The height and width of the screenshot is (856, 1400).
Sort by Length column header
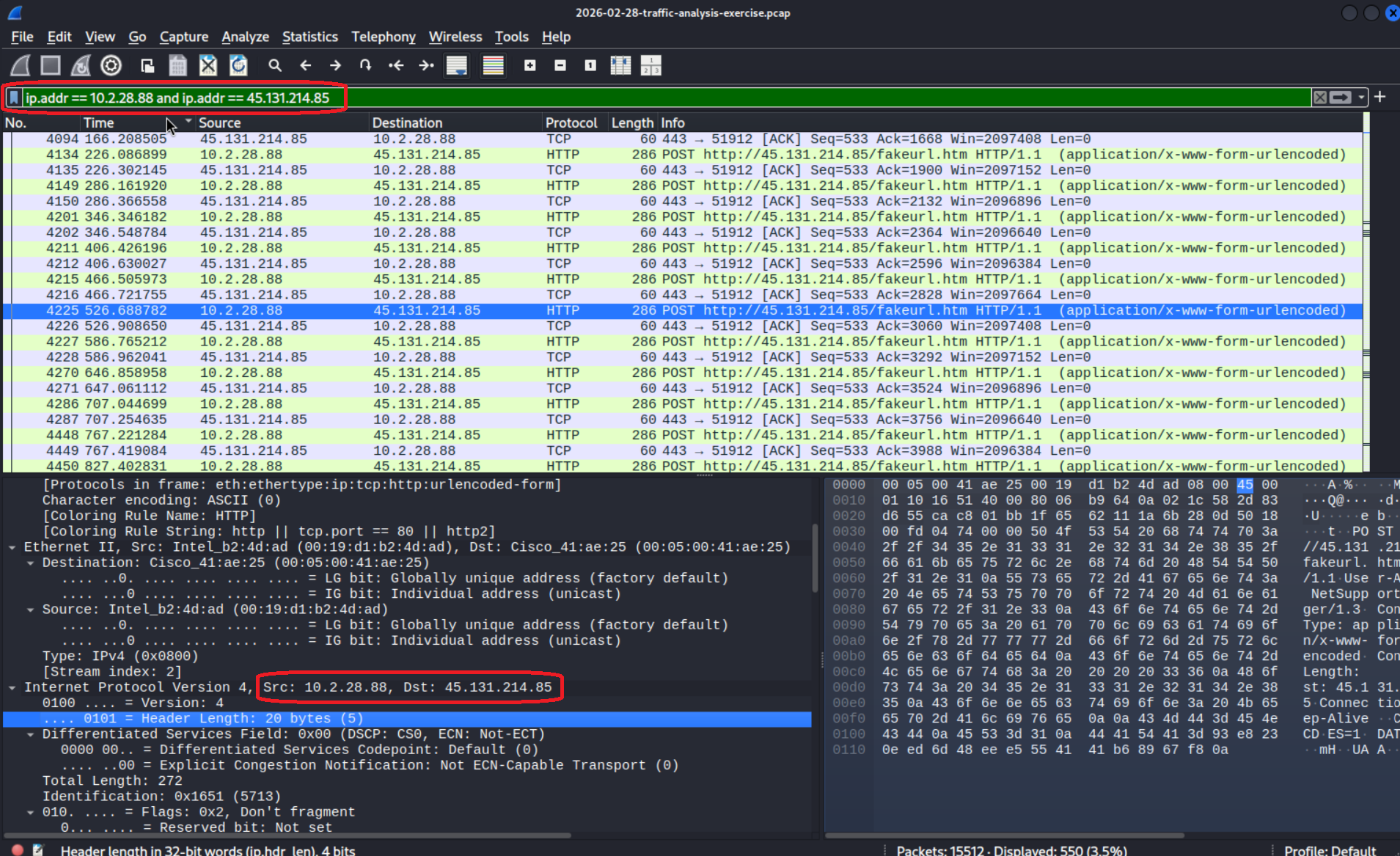click(632, 122)
